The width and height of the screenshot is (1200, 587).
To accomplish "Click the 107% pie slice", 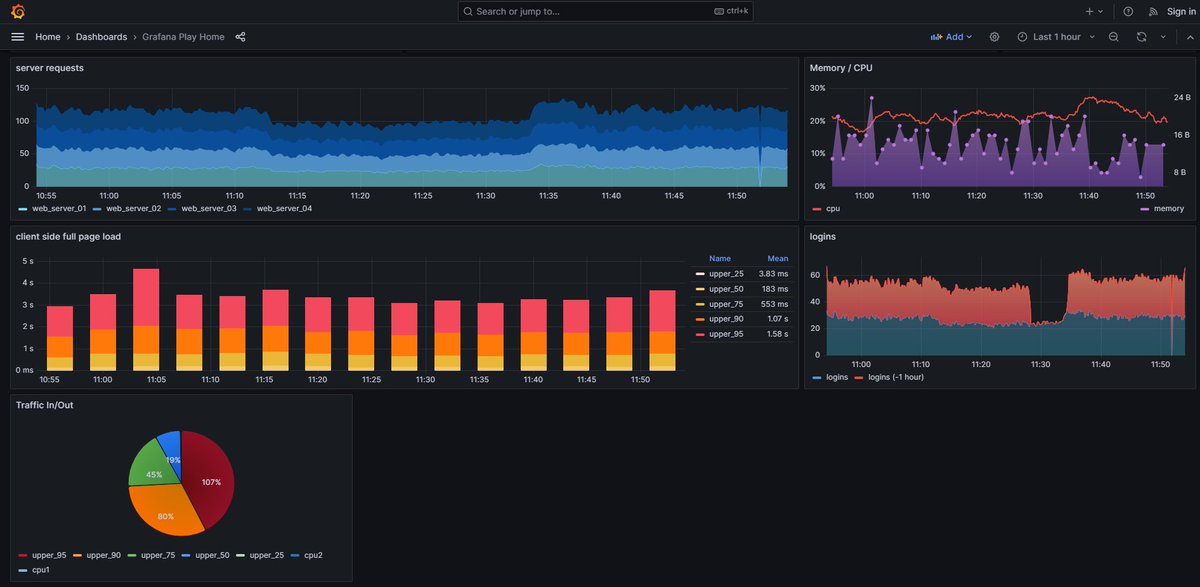I will 210,481.
